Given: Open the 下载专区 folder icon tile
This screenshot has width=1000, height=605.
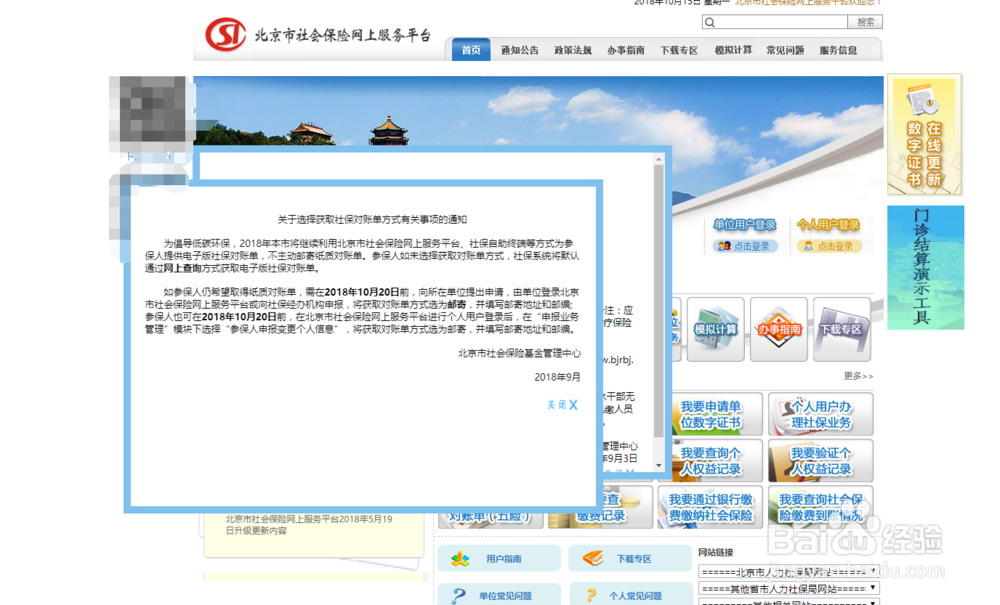Looking at the screenshot, I should click(x=842, y=329).
